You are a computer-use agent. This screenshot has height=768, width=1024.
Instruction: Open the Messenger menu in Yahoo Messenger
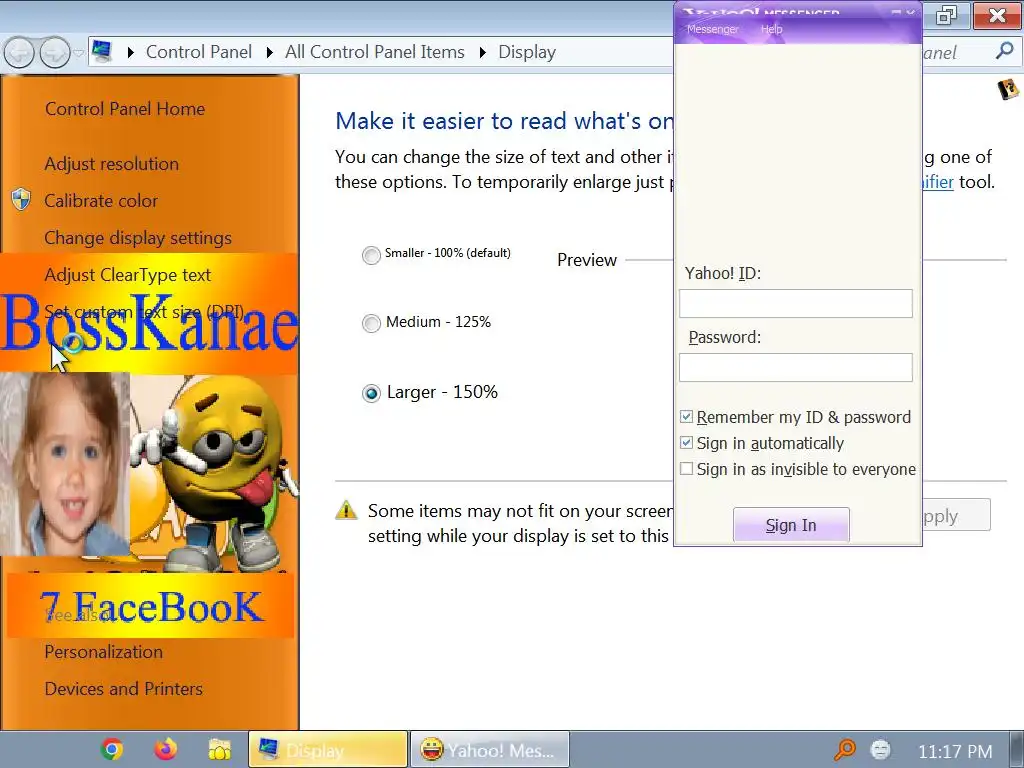tap(712, 29)
